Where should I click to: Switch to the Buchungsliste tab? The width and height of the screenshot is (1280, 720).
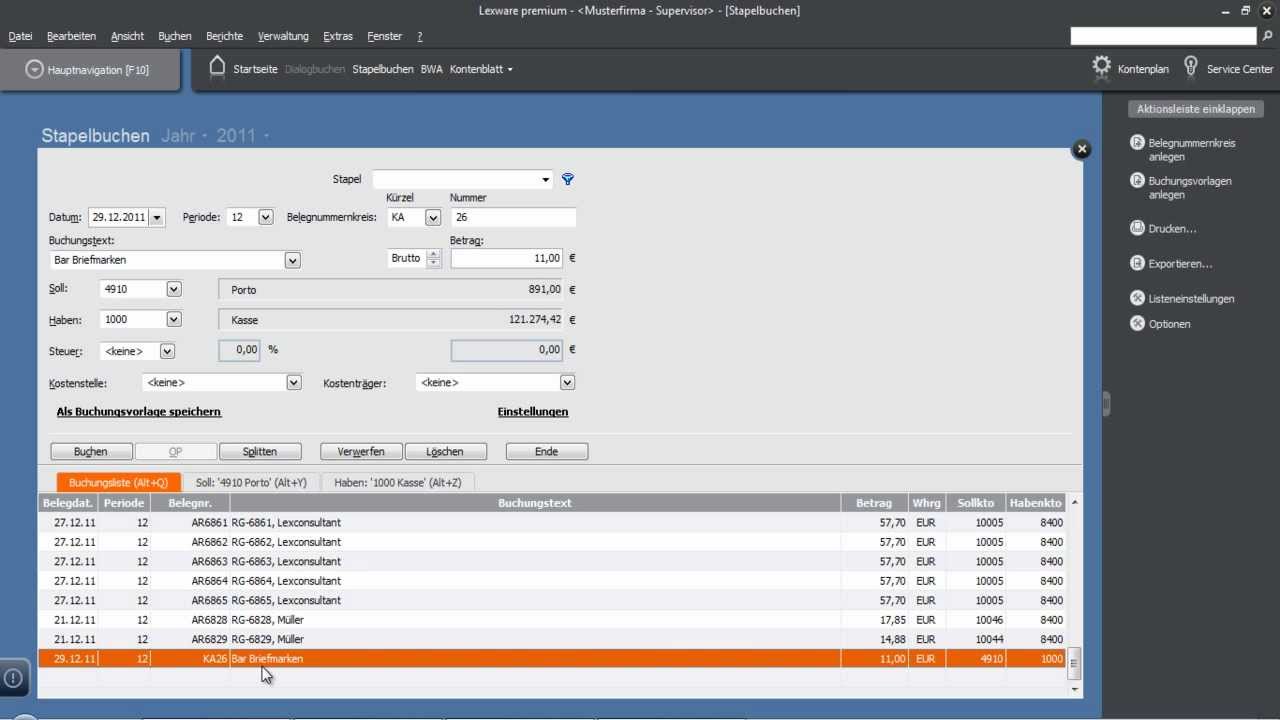118,482
